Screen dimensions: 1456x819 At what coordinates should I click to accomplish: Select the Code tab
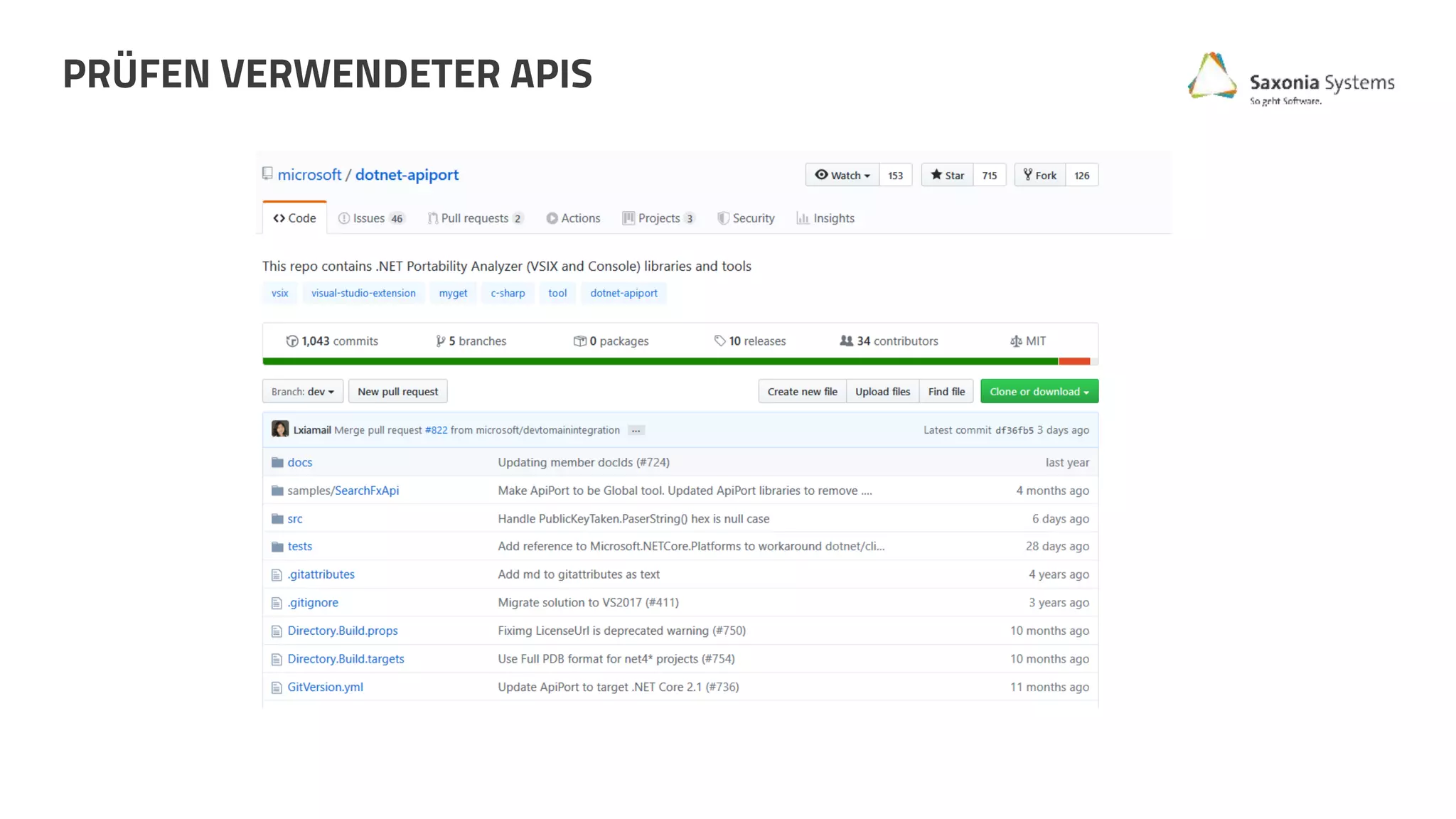tap(294, 218)
